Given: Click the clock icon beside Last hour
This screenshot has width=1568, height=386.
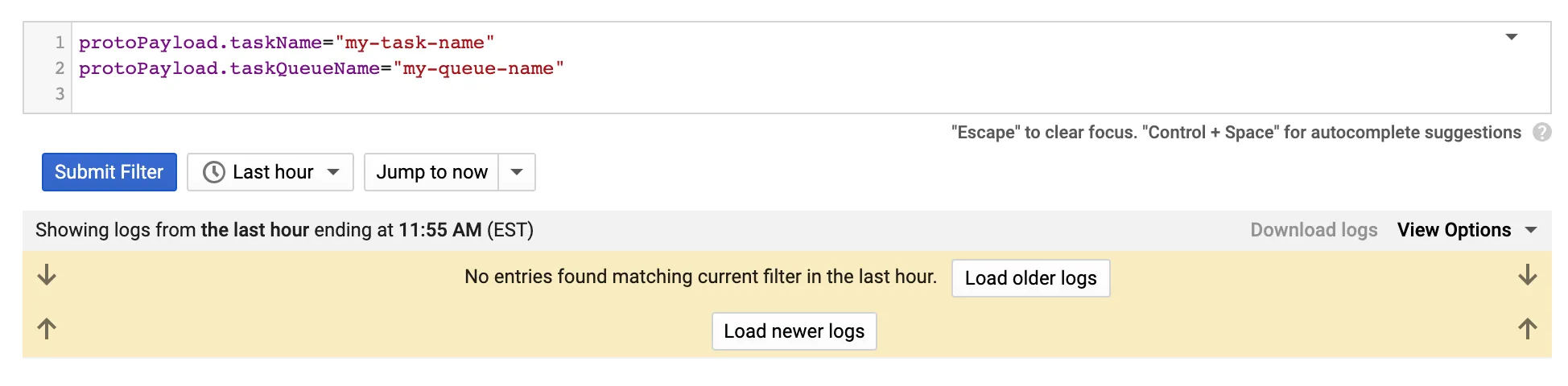Looking at the screenshot, I should point(213,172).
